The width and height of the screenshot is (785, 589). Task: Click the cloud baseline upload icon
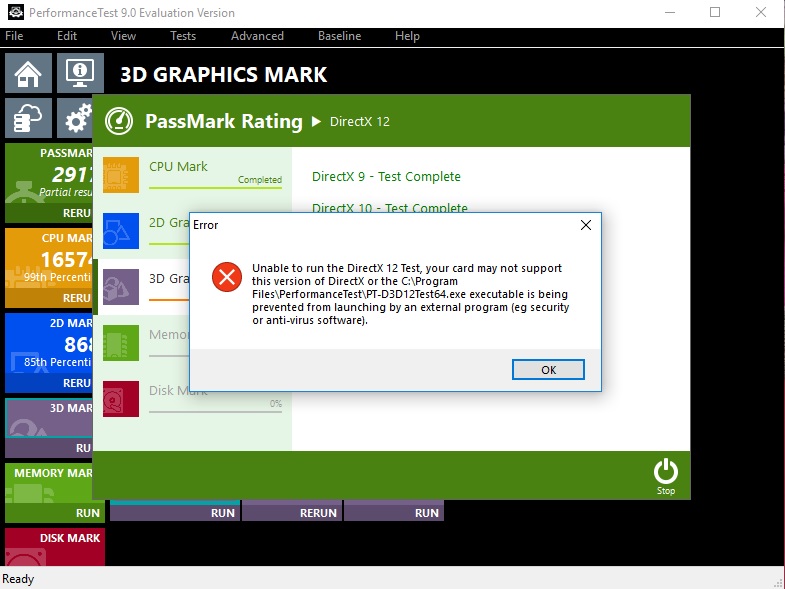click(28, 119)
